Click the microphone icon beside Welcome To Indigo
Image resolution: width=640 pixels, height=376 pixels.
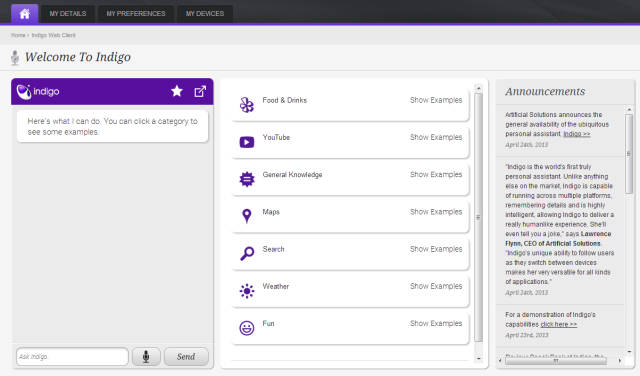pos(15,58)
